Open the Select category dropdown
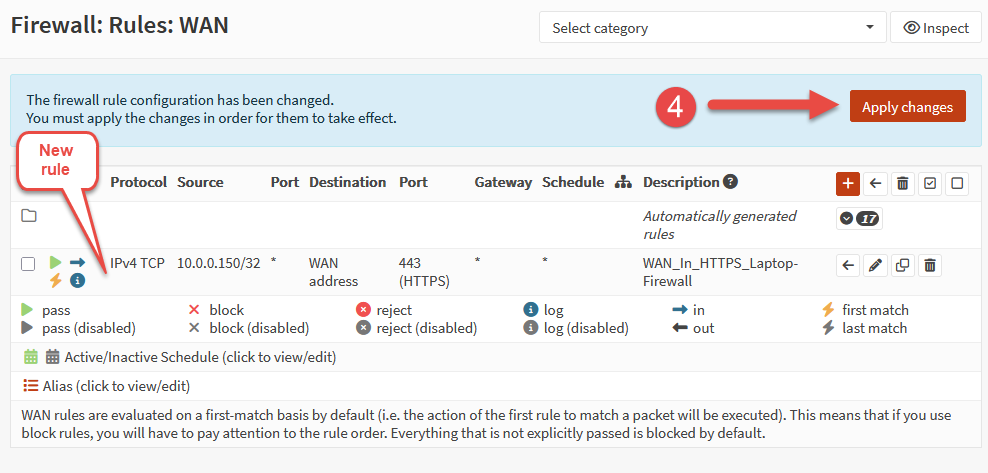Screen dimensions: 988x473 point(712,28)
